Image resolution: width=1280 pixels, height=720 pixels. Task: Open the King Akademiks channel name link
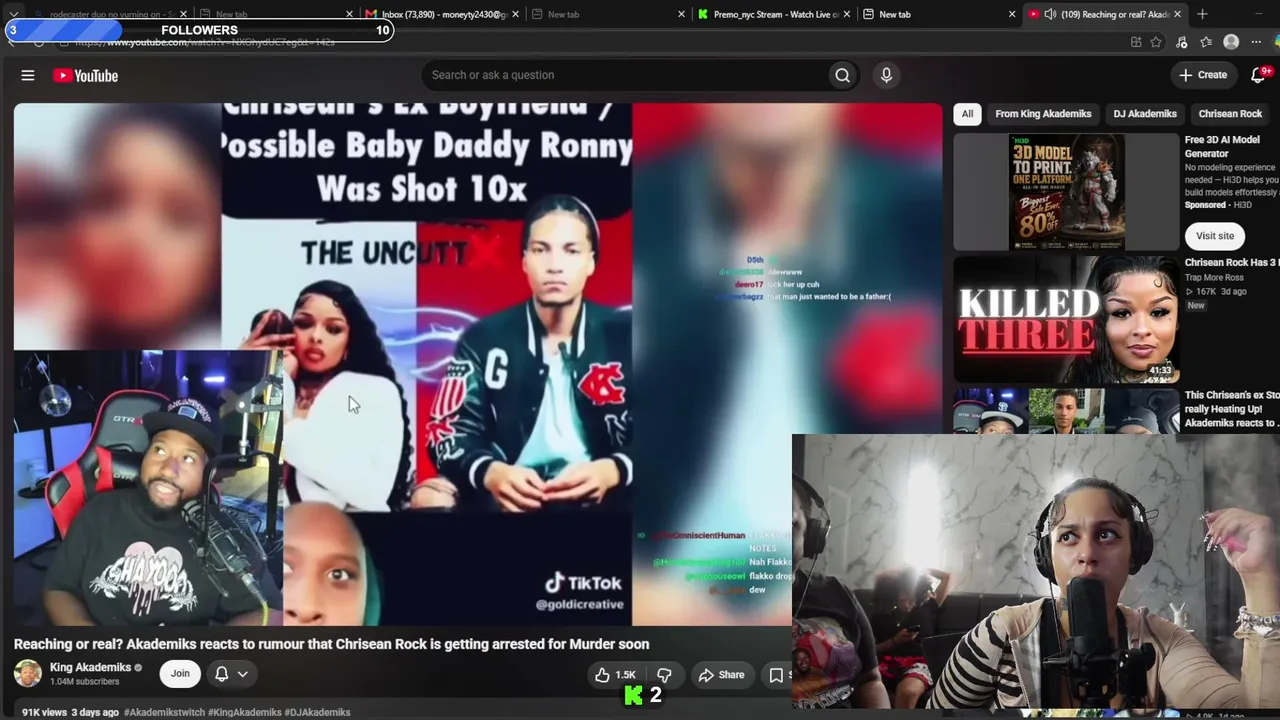90,667
